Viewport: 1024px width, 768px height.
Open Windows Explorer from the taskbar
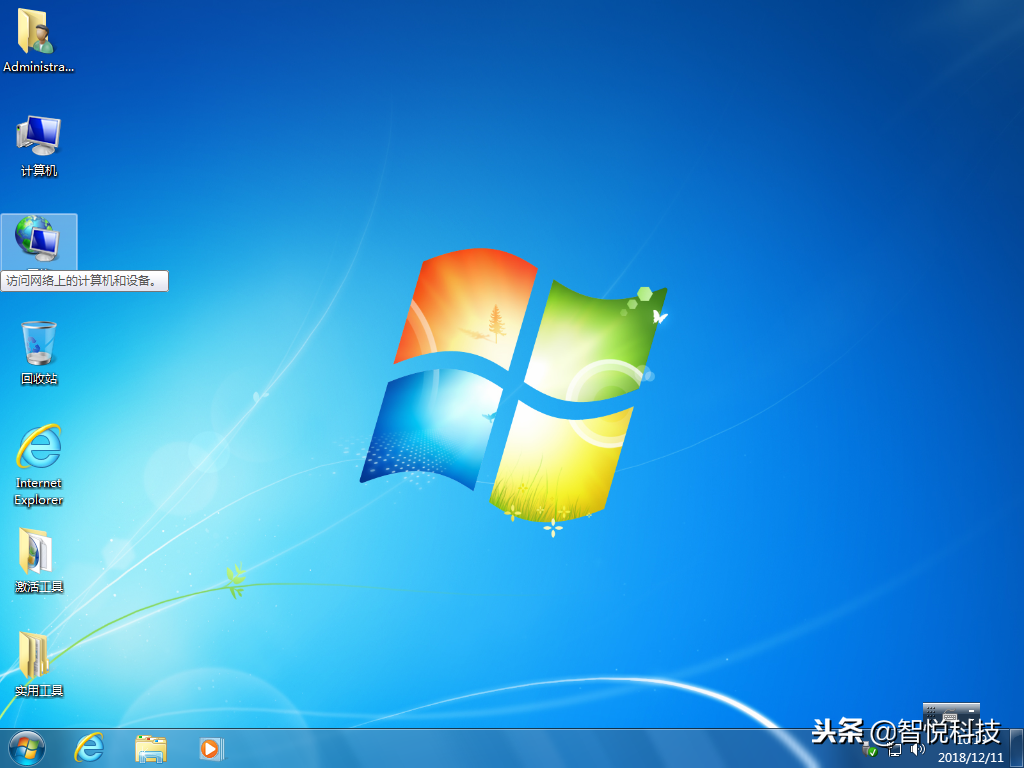[150, 750]
